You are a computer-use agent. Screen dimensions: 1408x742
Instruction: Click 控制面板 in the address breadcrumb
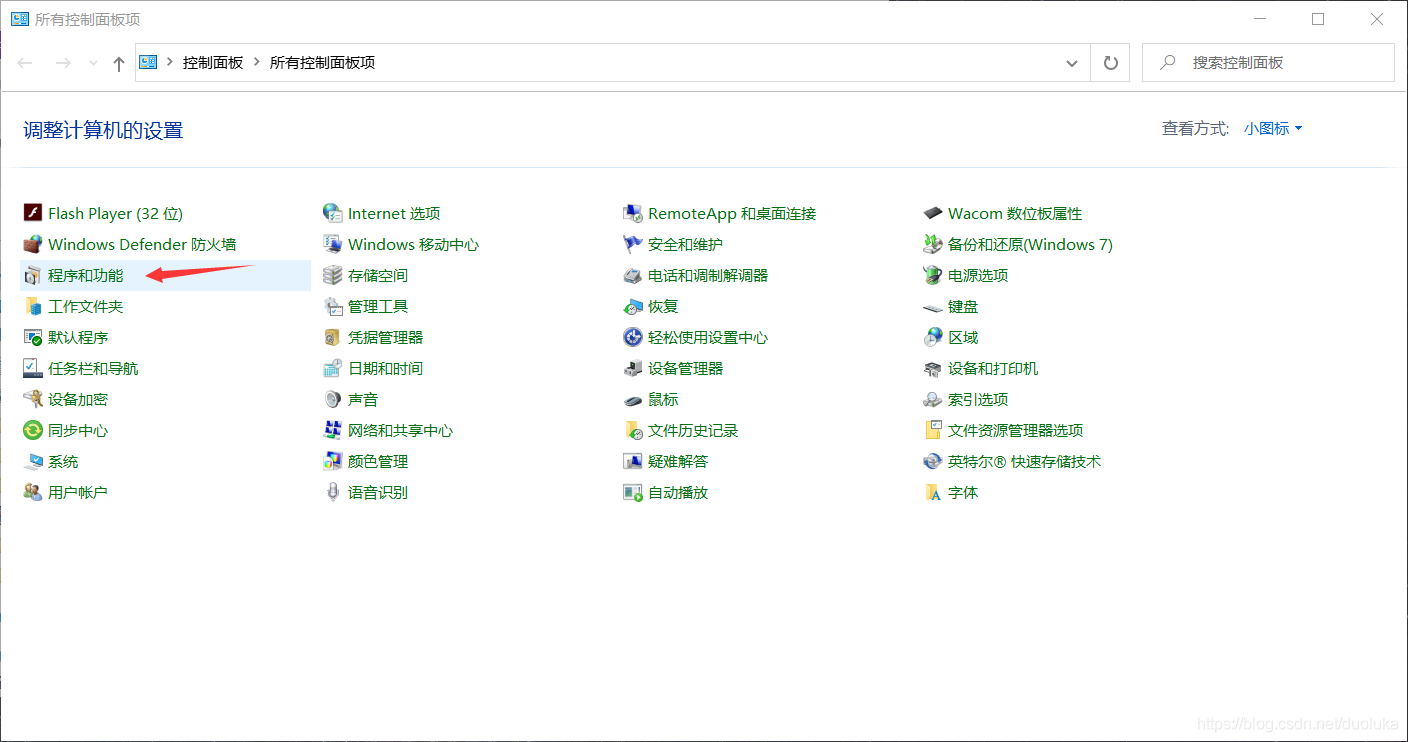pyautogui.click(x=213, y=62)
